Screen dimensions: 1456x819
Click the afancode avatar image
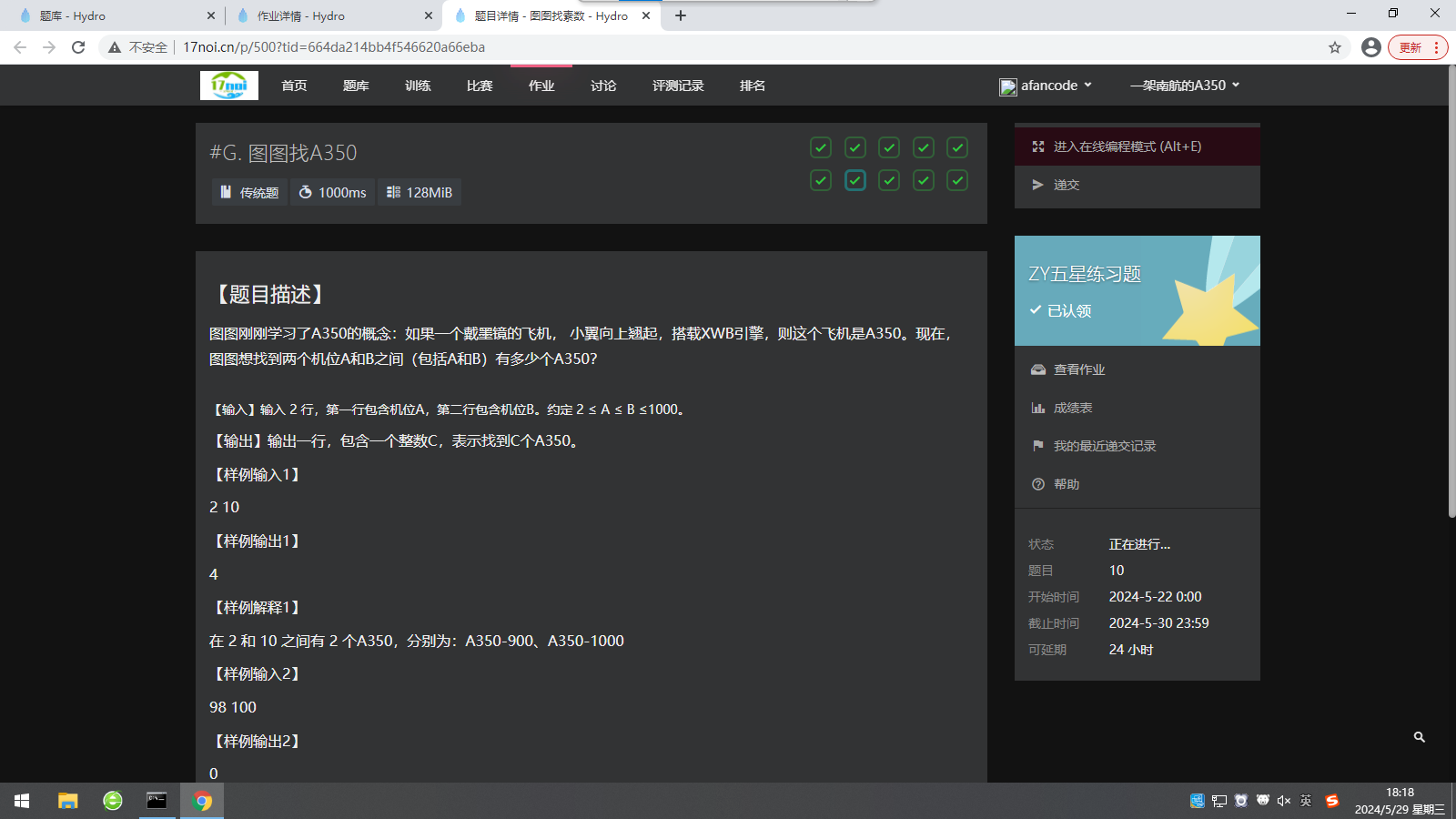[1008, 86]
